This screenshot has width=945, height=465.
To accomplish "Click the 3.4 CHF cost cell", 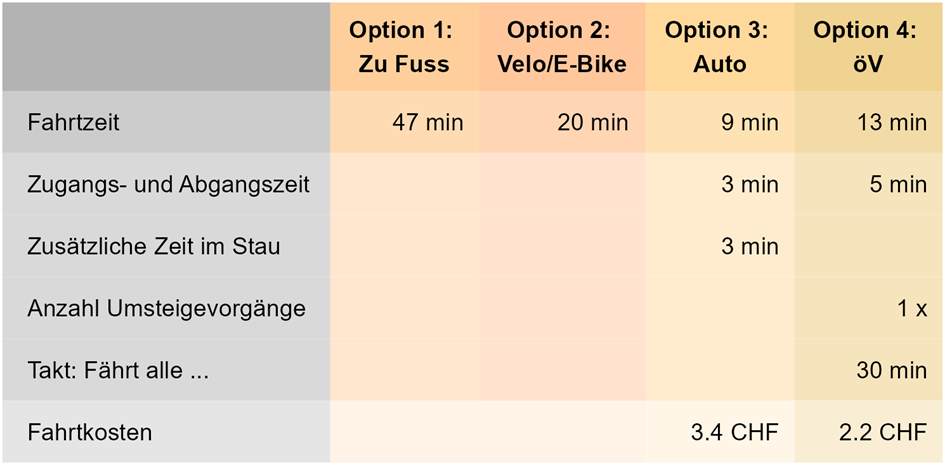I will click(734, 432).
